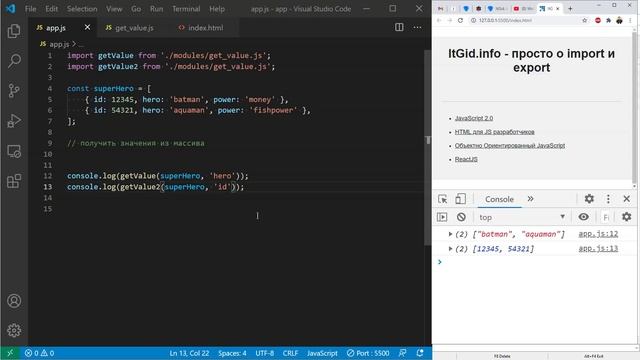
Task: Bookmark this page with the star
Action: pos(584,20)
